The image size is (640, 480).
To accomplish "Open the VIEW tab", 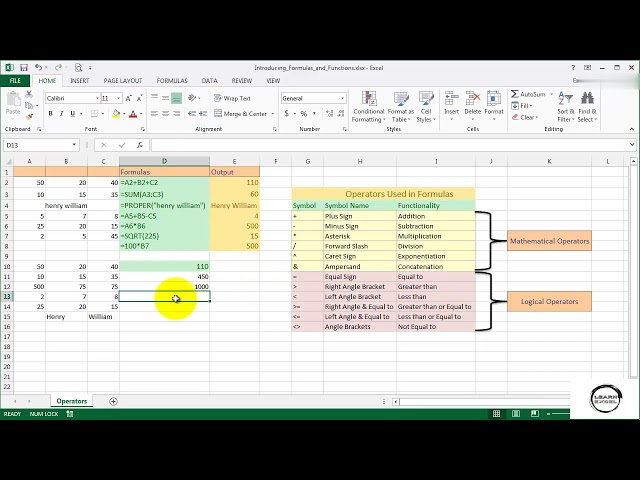I will (x=273, y=80).
